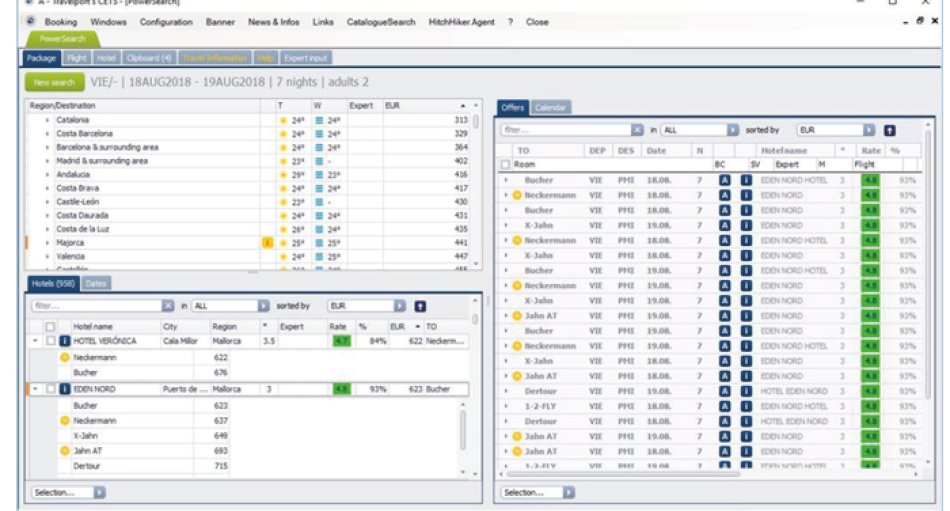Click the New search button
The height and width of the screenshot is (511, 950).
[54, 82]
